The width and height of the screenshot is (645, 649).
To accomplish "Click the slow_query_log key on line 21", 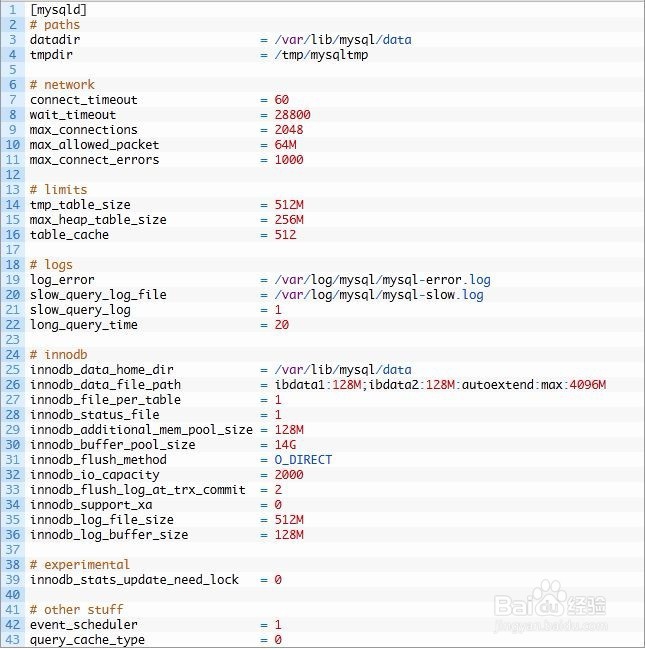I will click(x=80, y=310).
